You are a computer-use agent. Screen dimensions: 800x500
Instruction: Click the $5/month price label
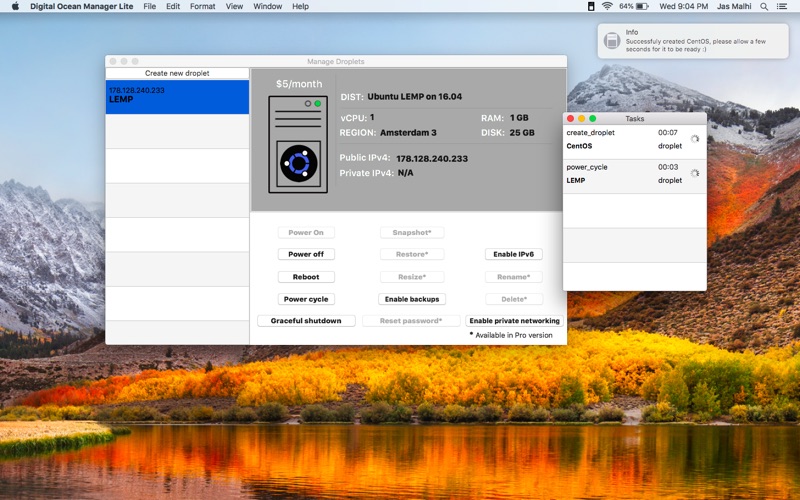299,84
